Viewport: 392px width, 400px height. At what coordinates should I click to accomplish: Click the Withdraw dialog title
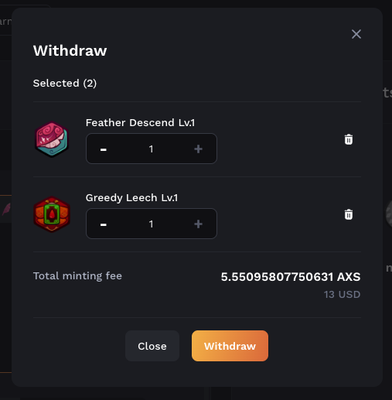click(x=70, y=51)
